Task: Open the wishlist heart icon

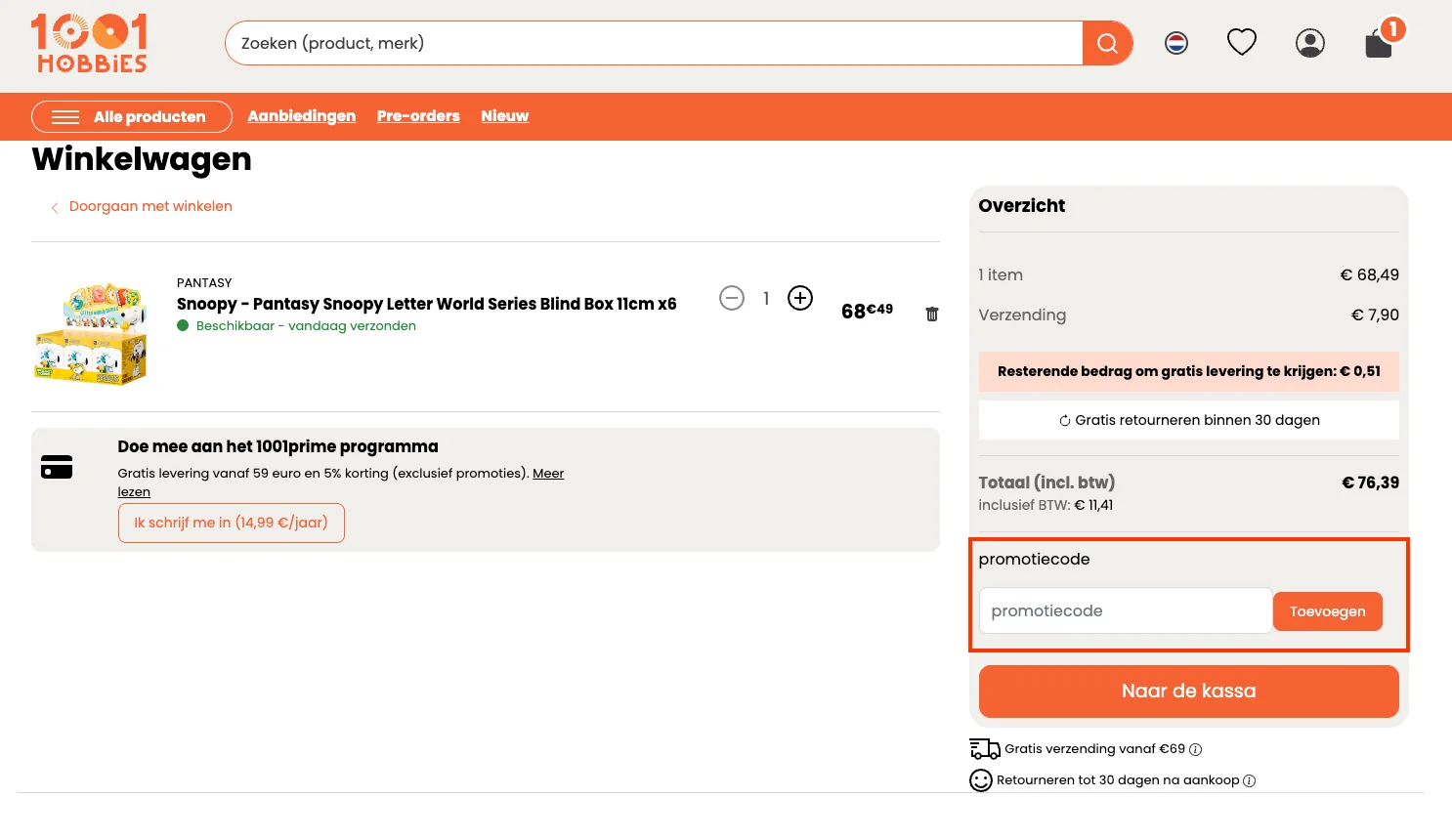Action: [1242, 42]
